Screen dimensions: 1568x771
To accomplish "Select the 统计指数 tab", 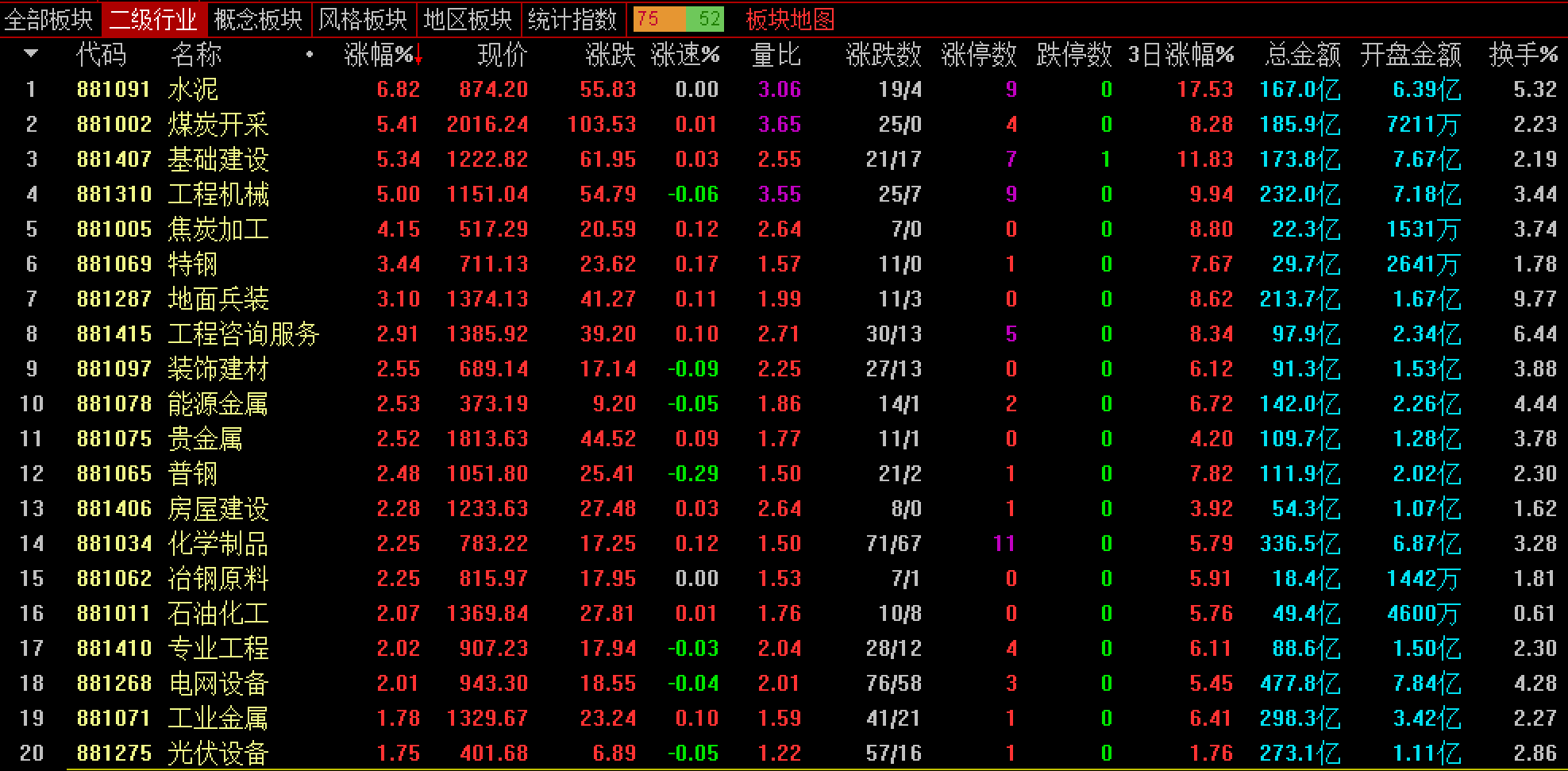I will [572, 19].
